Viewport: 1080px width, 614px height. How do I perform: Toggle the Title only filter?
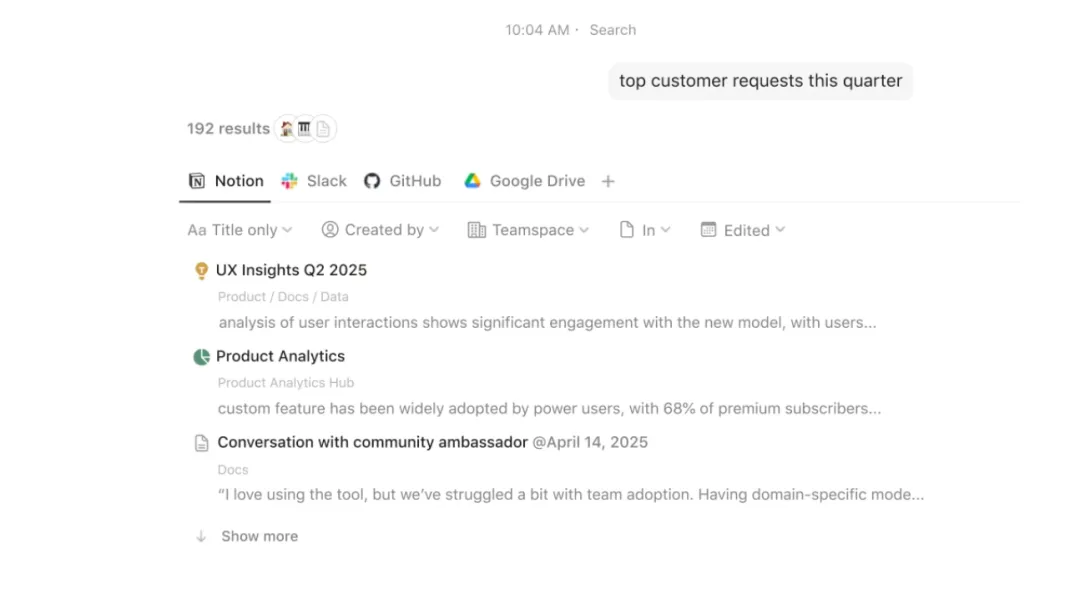[x=240, y=230]
